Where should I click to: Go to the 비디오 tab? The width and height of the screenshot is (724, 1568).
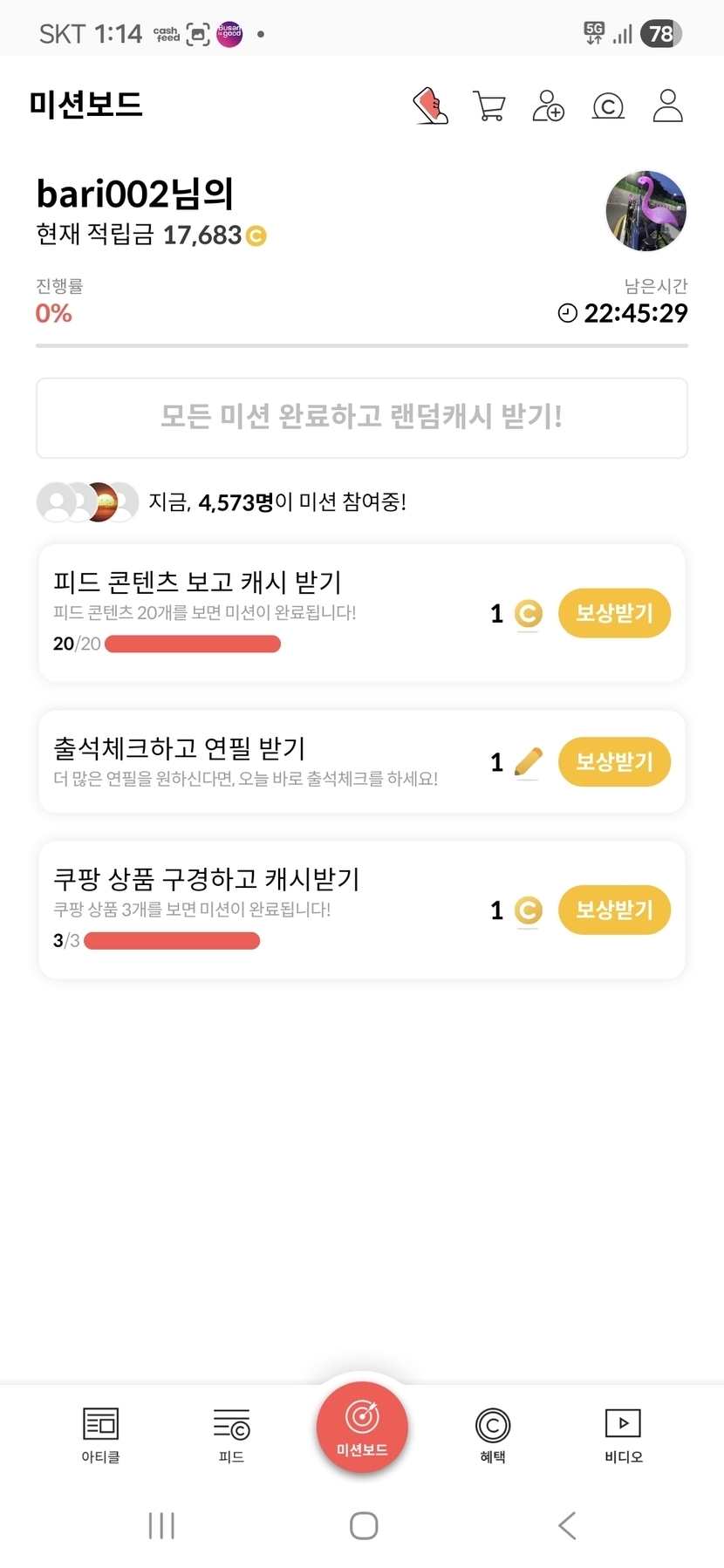623,1434
